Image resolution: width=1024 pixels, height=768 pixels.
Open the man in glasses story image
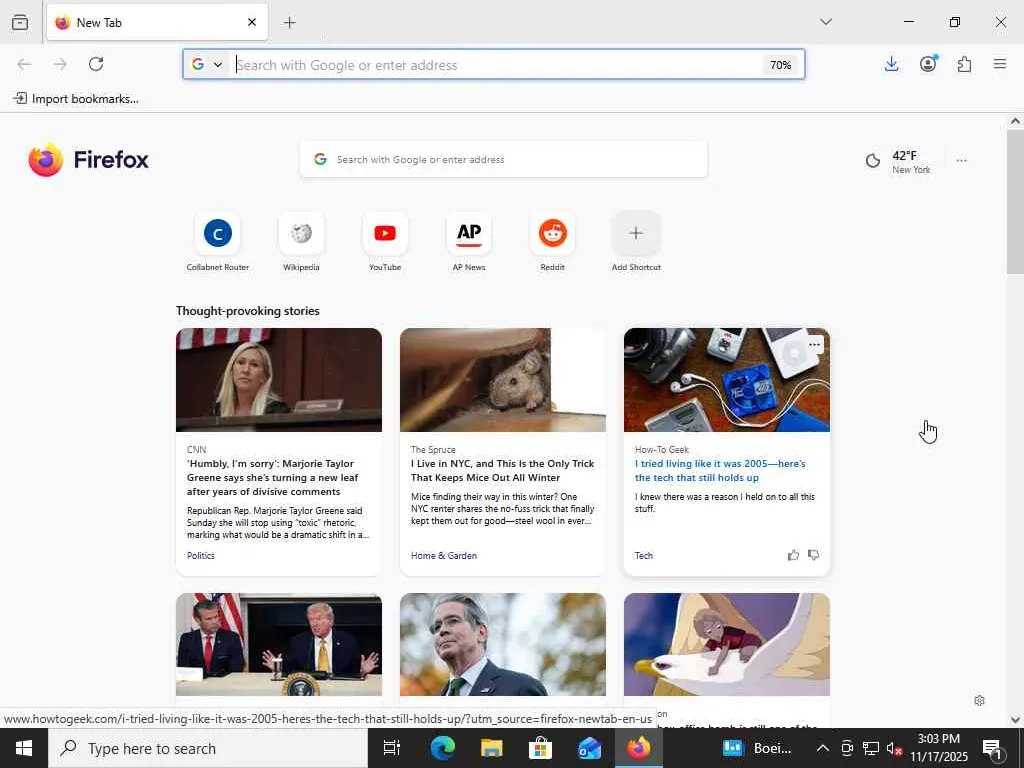click(x=503, y=645)
